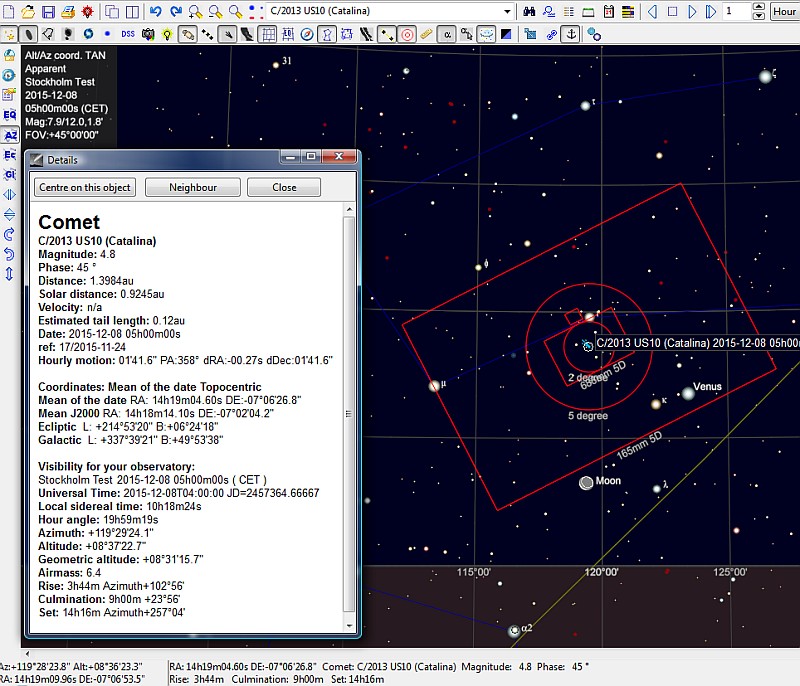The width and height of the screenshot is (800, 686).
Task: Increase the time step value spinner
Action: coord(760,8)
